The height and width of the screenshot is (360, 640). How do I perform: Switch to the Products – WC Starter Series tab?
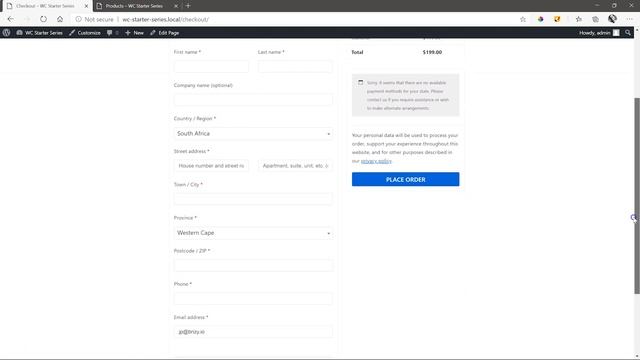pos(134,6)
